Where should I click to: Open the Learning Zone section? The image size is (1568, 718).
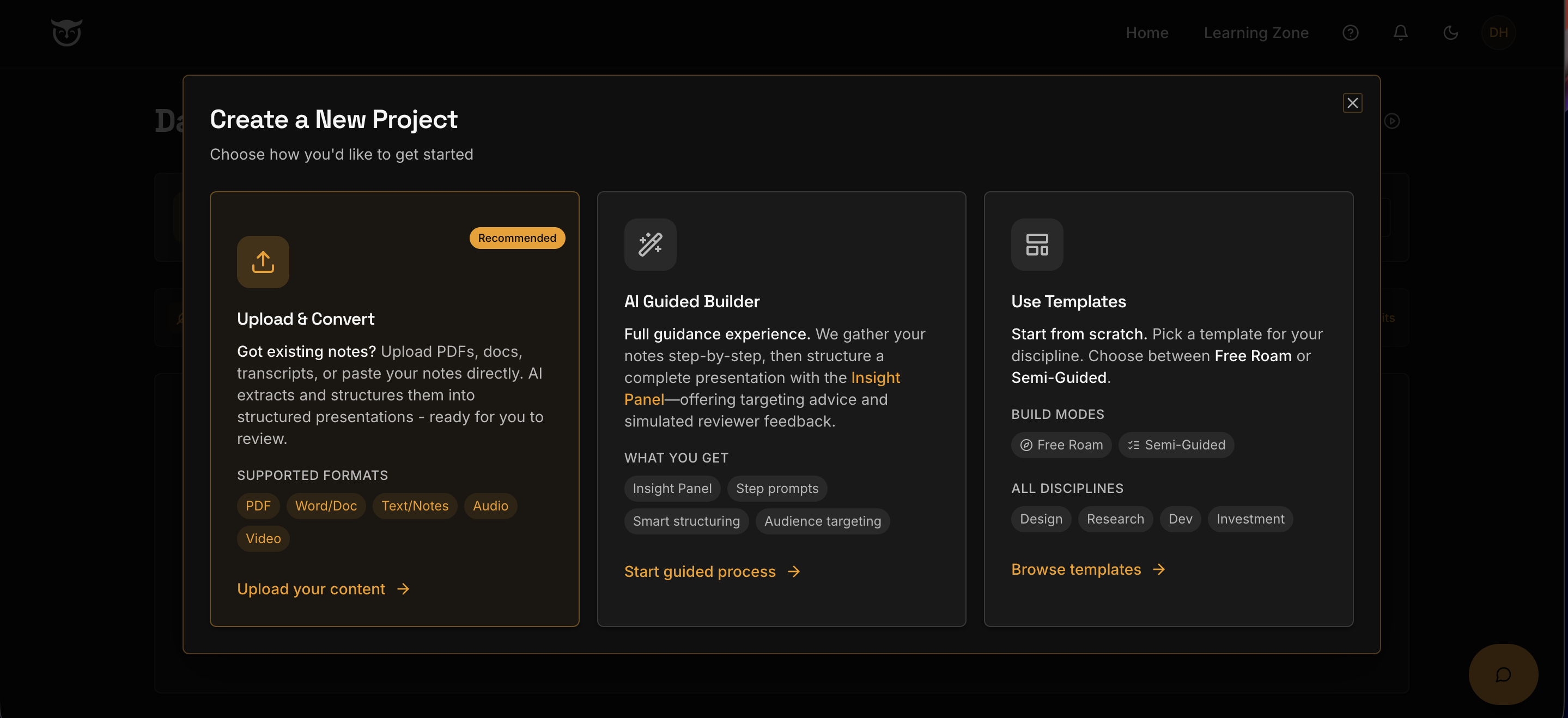click(1256, 33)
